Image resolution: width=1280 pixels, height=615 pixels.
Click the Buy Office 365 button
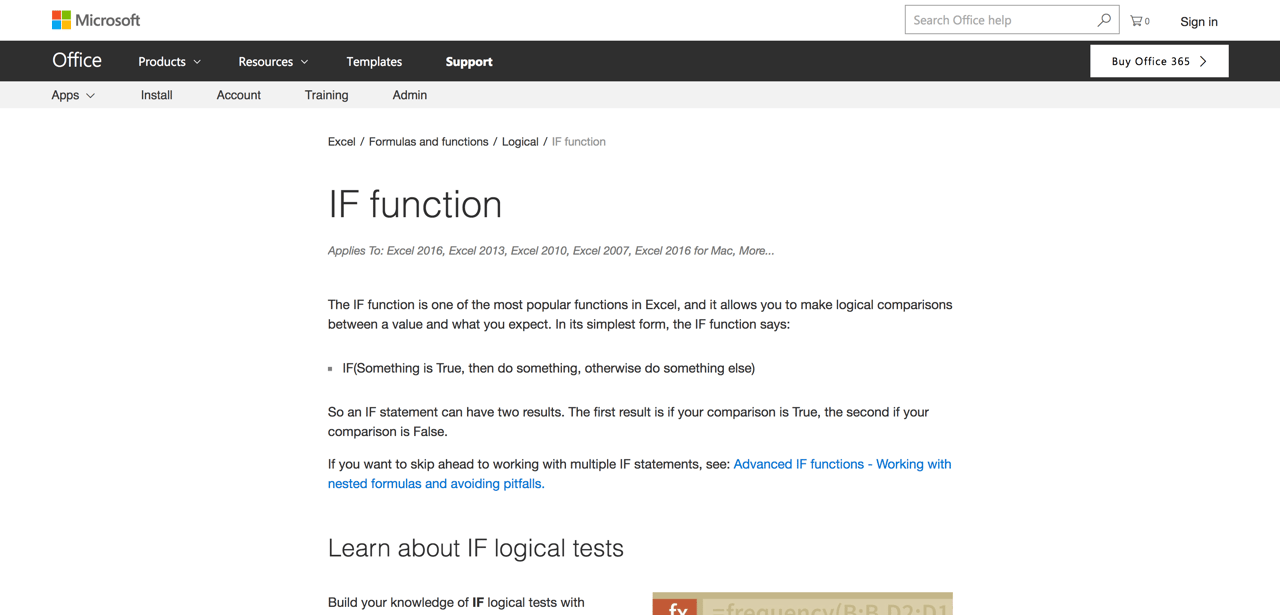pos(1159,60)
